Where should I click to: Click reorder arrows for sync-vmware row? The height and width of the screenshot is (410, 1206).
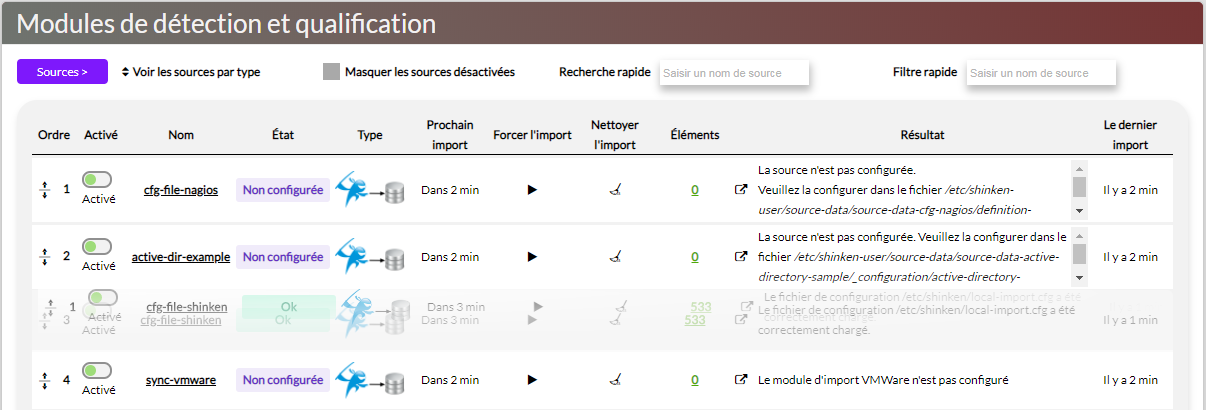pos(44,380)
